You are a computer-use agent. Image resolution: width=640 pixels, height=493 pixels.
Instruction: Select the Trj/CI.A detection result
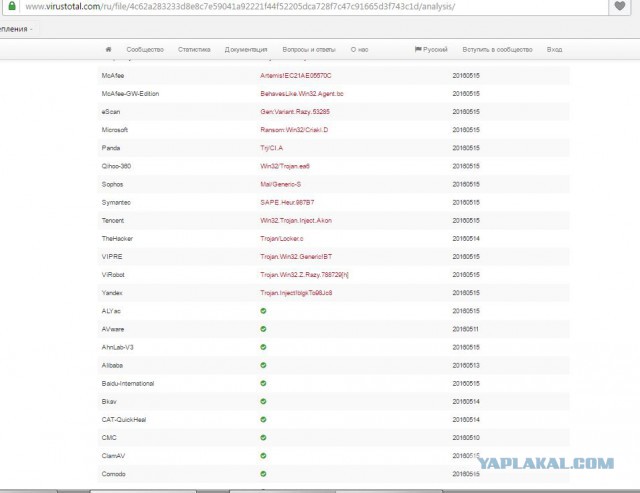coord(271,148)
